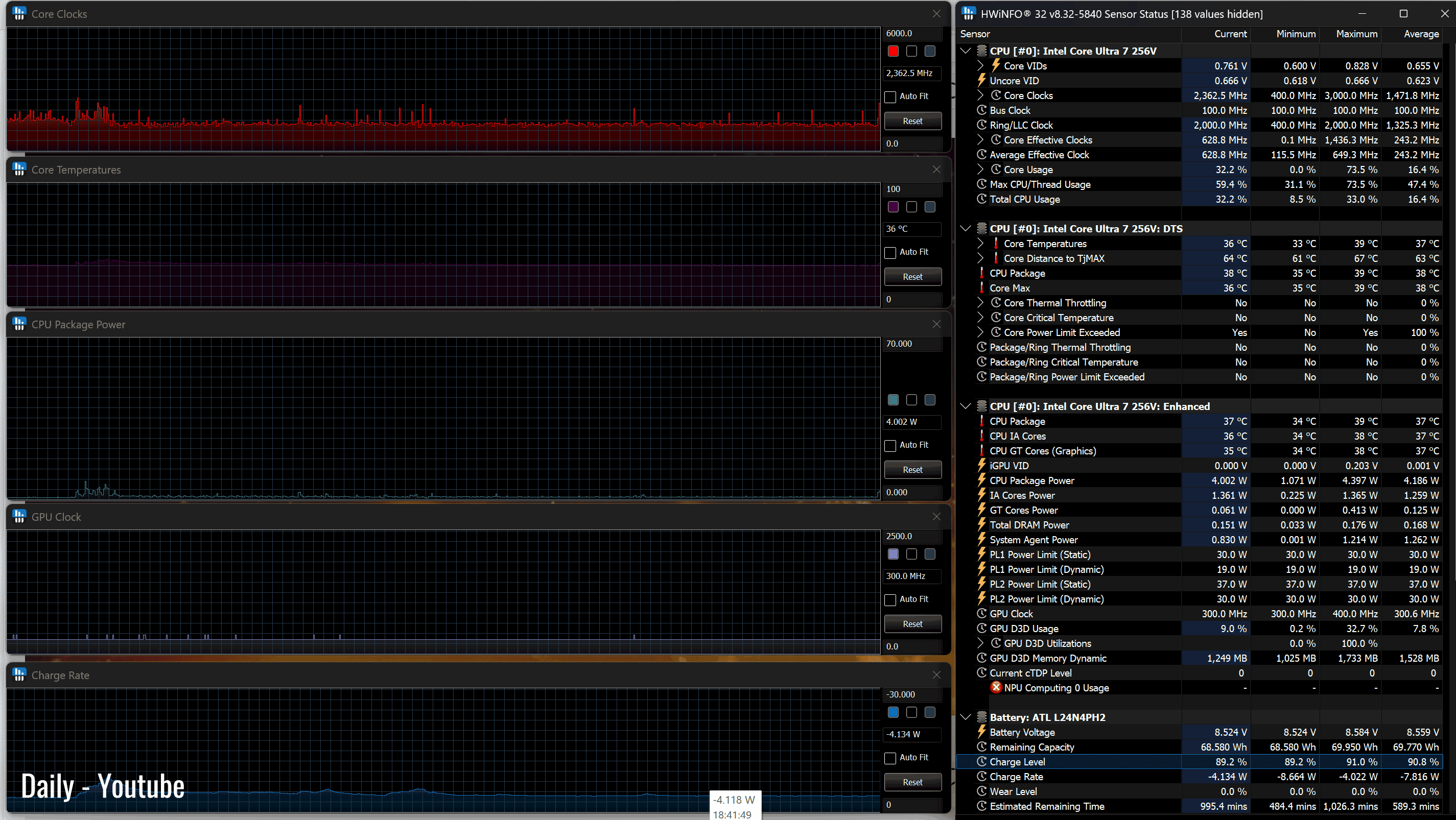1456x820 pixels.
Task: Collapse the CPU DTS sensor group
Action: pyautogui.click(x=966, y=229)
